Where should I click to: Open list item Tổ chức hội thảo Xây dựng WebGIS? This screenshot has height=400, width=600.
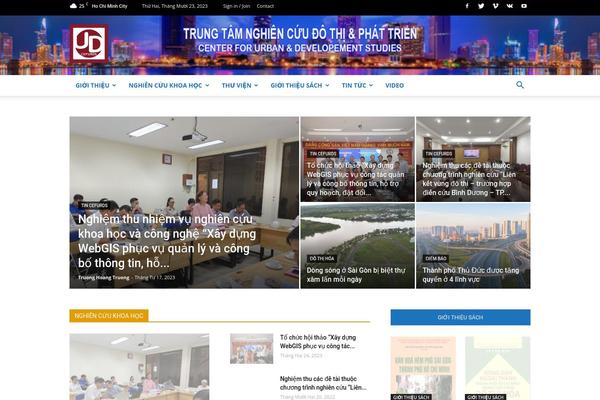tap(318, 341)
